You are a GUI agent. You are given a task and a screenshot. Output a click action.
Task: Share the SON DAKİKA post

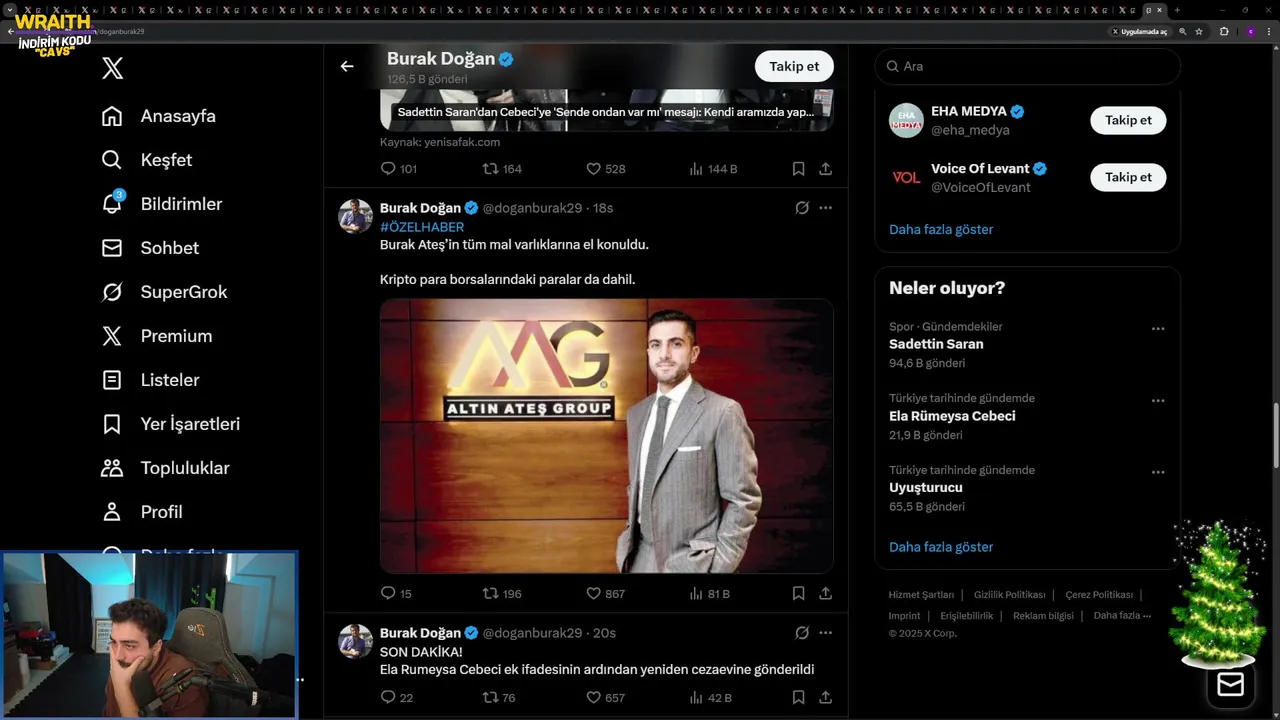[825, 697]
